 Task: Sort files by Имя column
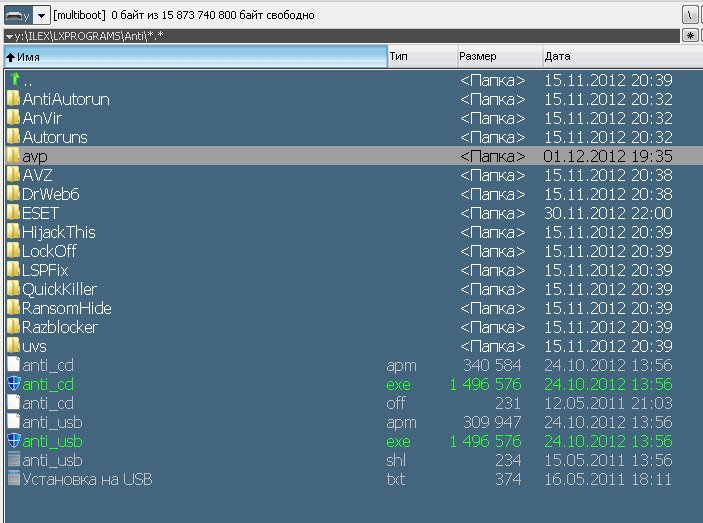point(193,57)
